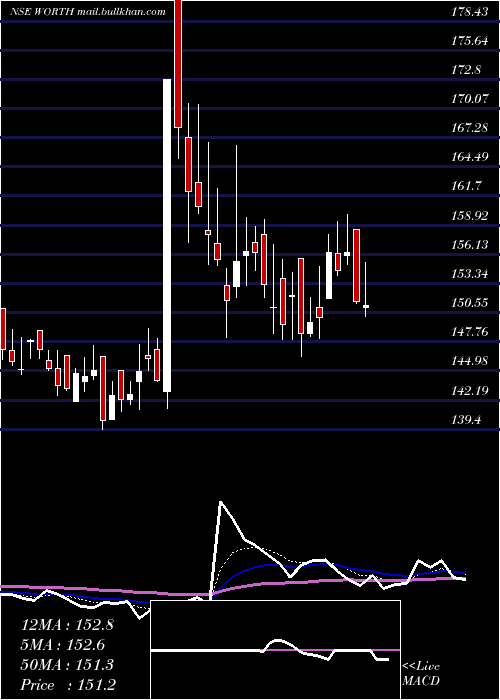Click the 161.7 price axis label
Viewport: 500px width, 700px height.
(466, 186)
